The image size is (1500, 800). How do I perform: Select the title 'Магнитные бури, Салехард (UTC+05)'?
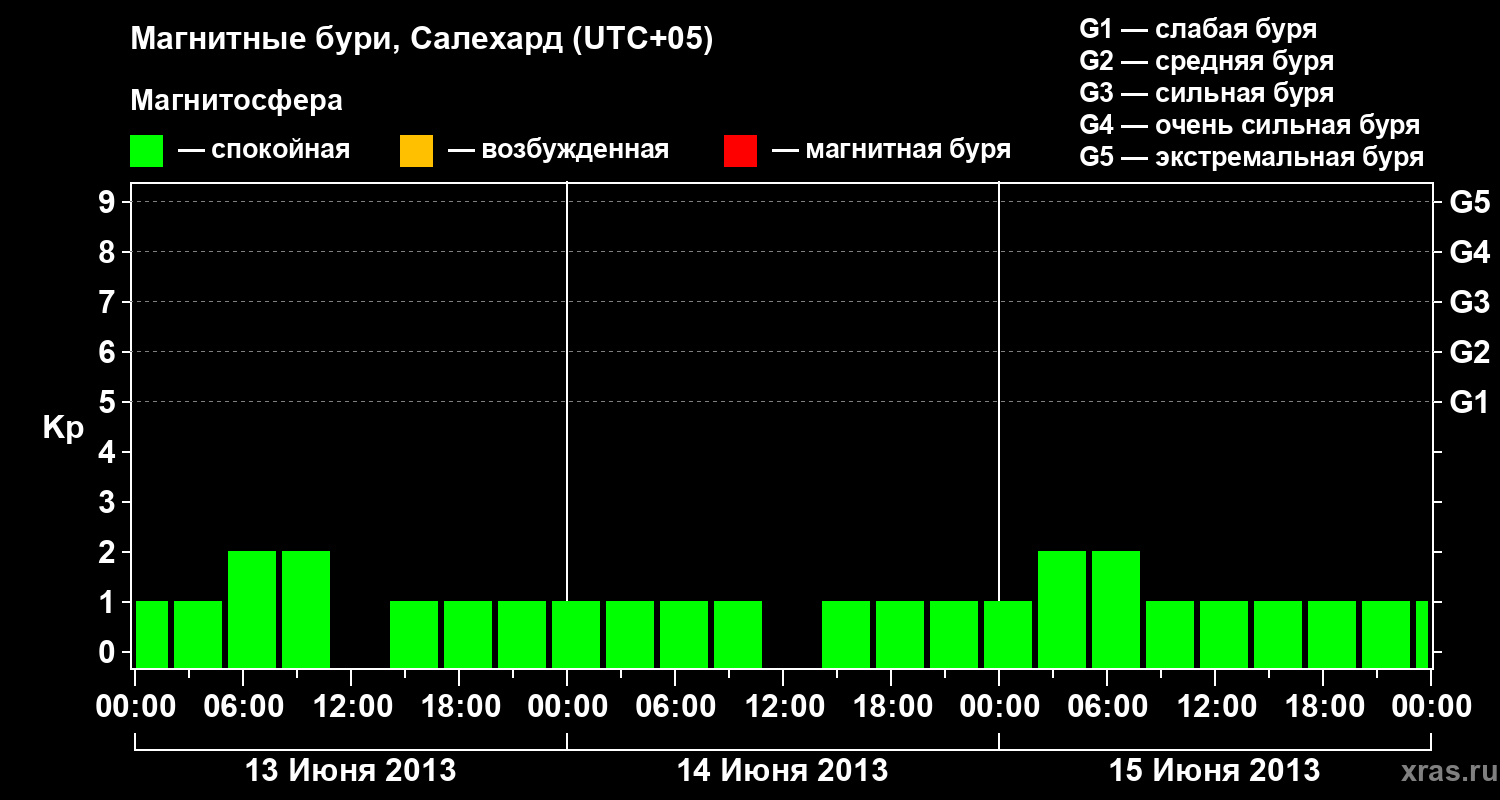pos(422,40)
